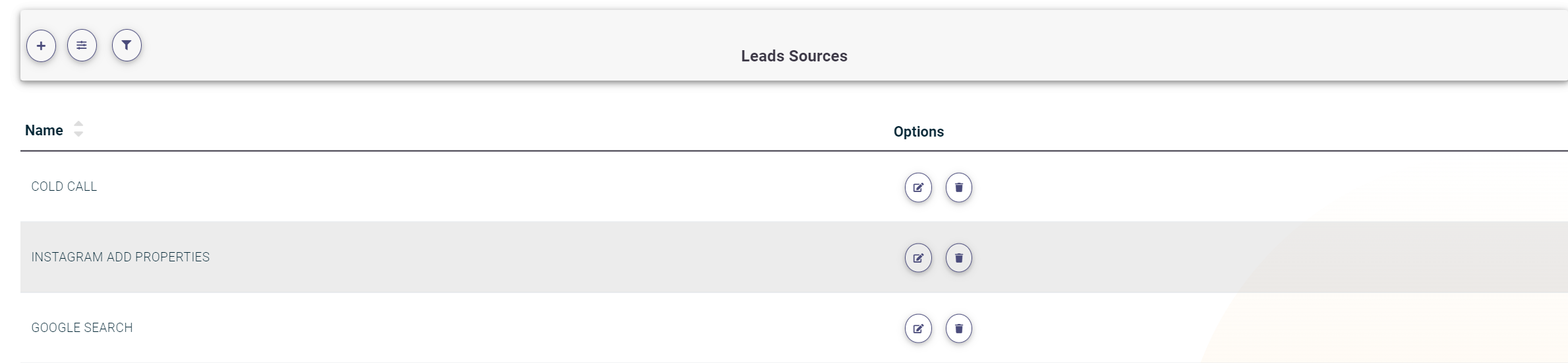
Task: Edit the INSTAGRAM ADD PROPERTIES source
Action: click(x=918, y=258)
